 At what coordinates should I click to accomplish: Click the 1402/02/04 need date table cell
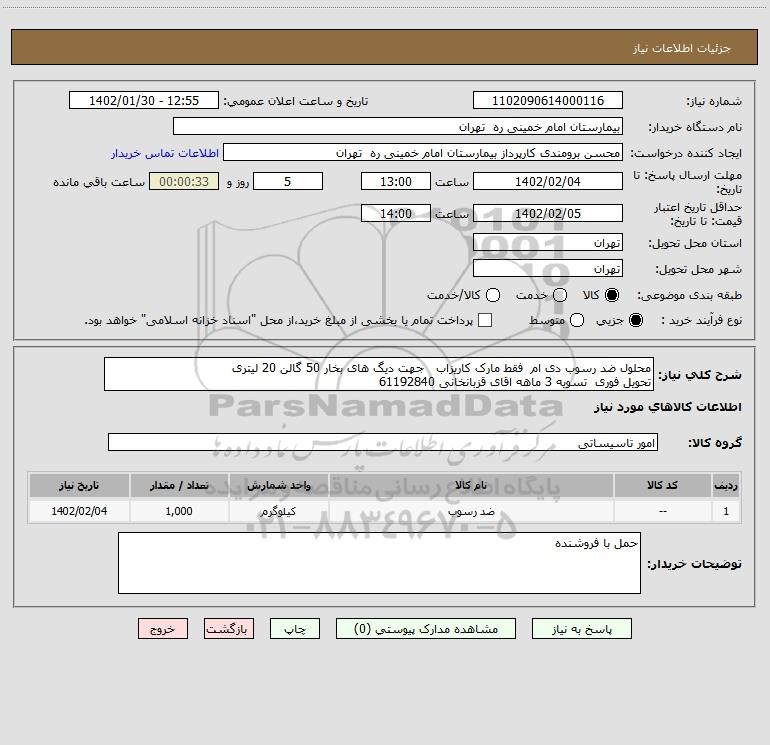click(79, 511)
